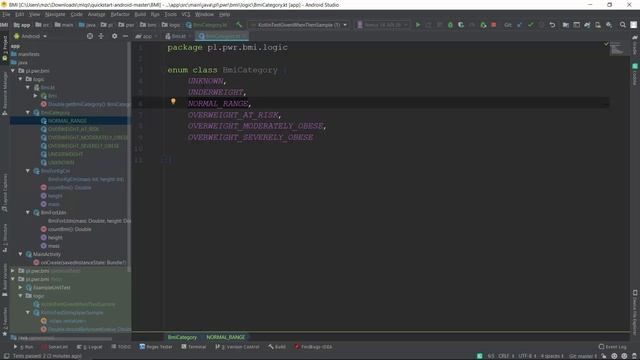Viewport: 640px width, 360px height.
Task: Open the device selector dropdown
Action: 383,25
